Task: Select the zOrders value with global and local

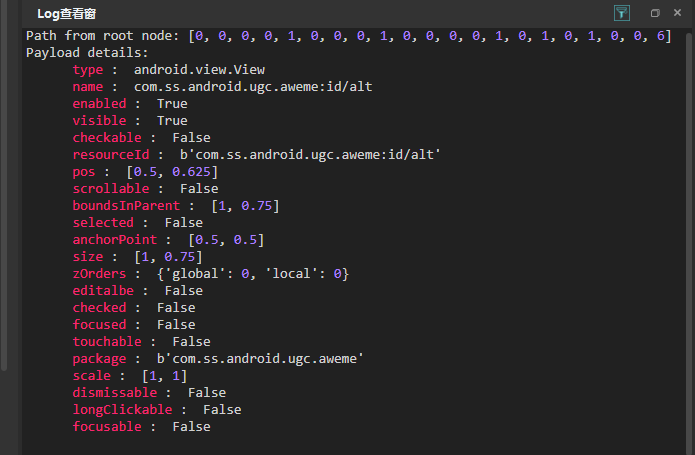Action: pyautogui.click(x=253, y=274)
